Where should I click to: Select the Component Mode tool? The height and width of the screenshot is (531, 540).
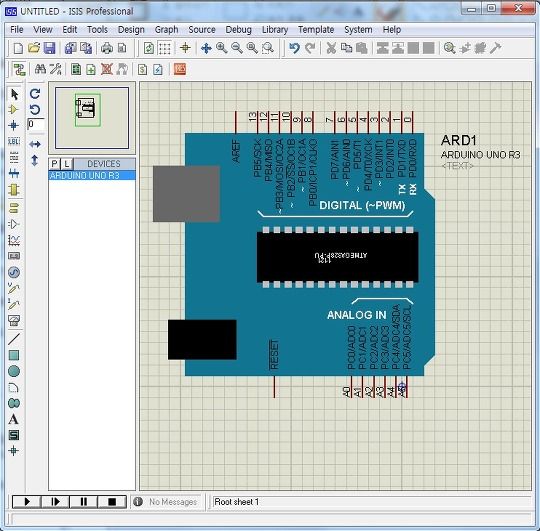coord(14,110)
